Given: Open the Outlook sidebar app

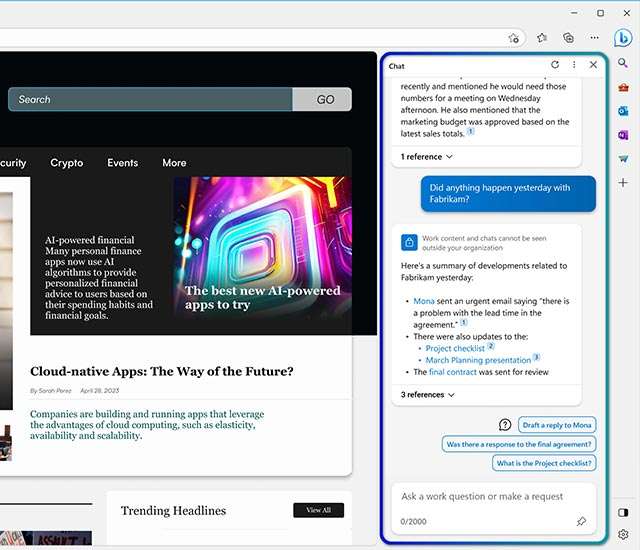Looking at the screenshot, I should [623, 111].
